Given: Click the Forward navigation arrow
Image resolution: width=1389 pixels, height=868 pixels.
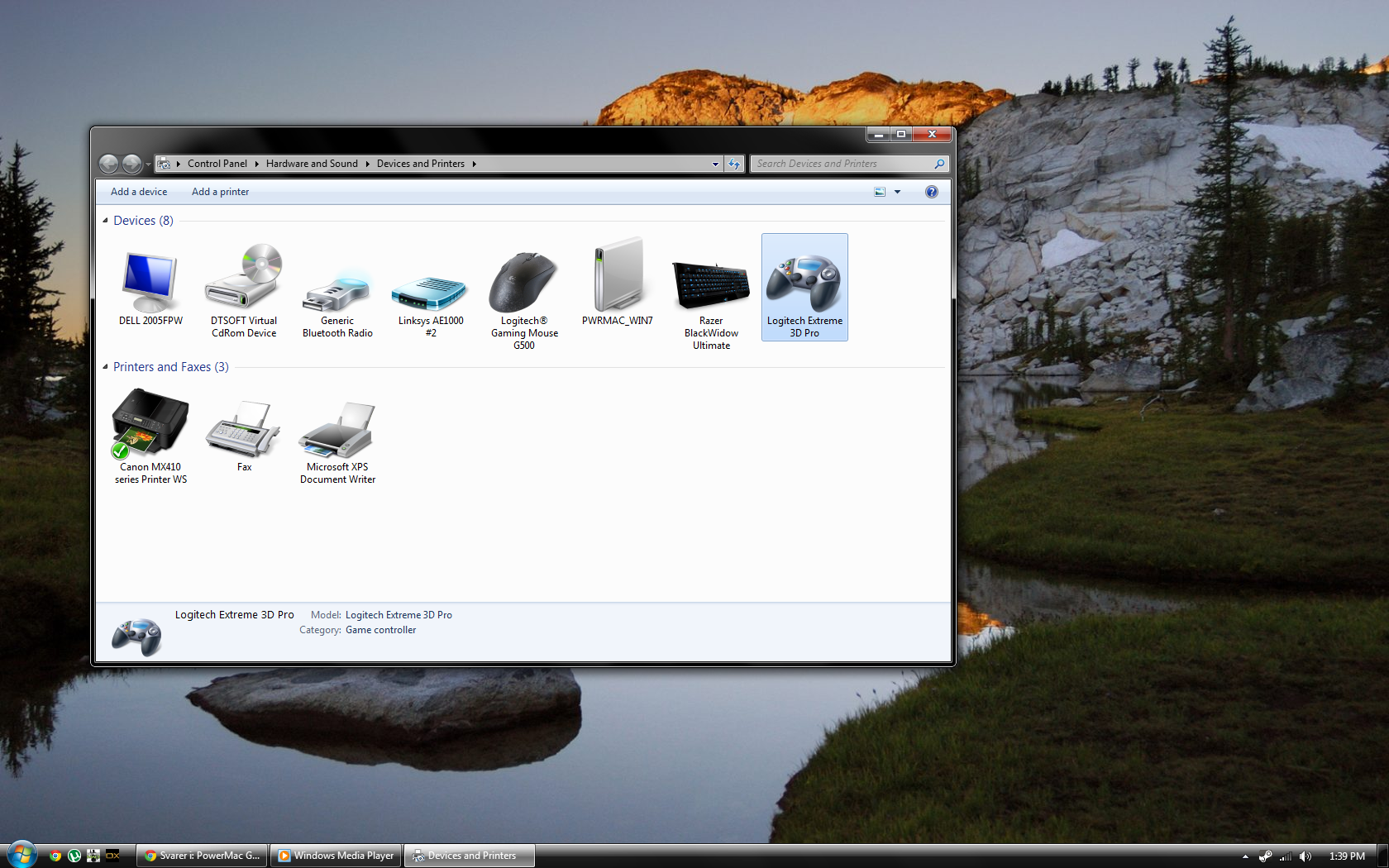Looking at the screenshot, I should (x=131, y=164).
